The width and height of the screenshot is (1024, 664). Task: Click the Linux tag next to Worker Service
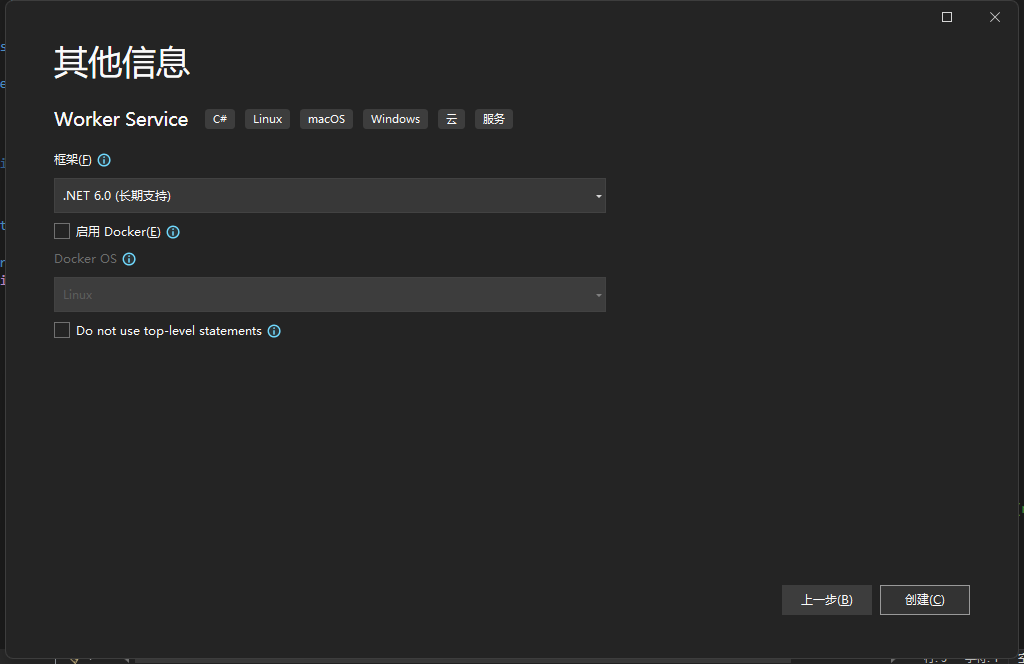(x=268, y=119)
